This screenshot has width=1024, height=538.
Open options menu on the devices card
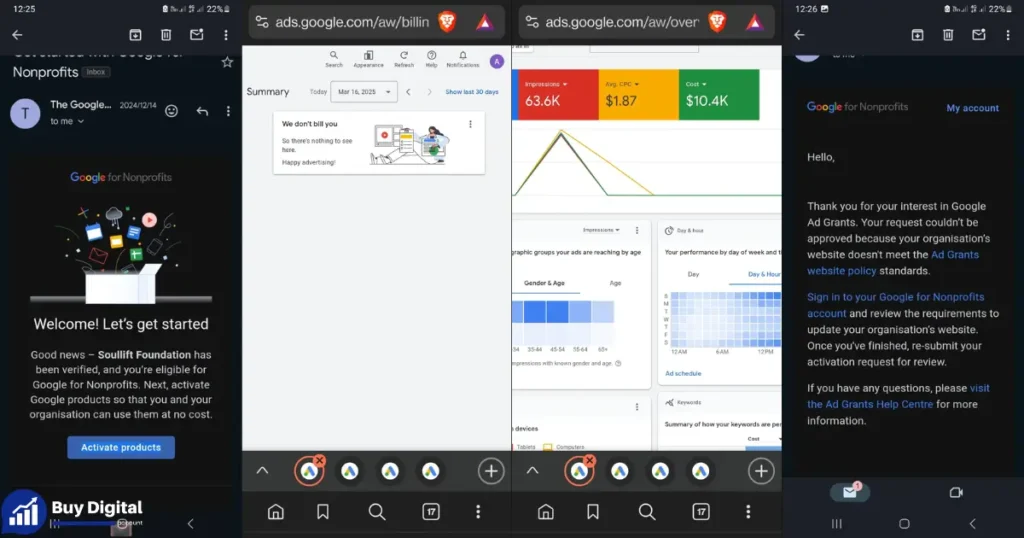click(637, 407)
